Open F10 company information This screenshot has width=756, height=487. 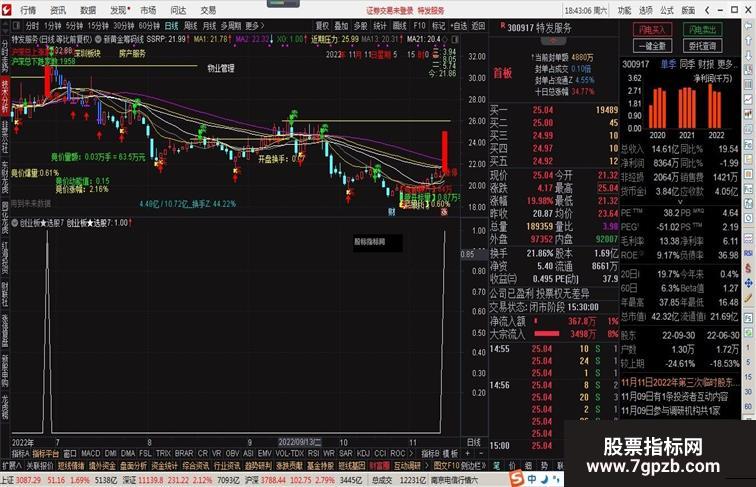pos(419,26)
